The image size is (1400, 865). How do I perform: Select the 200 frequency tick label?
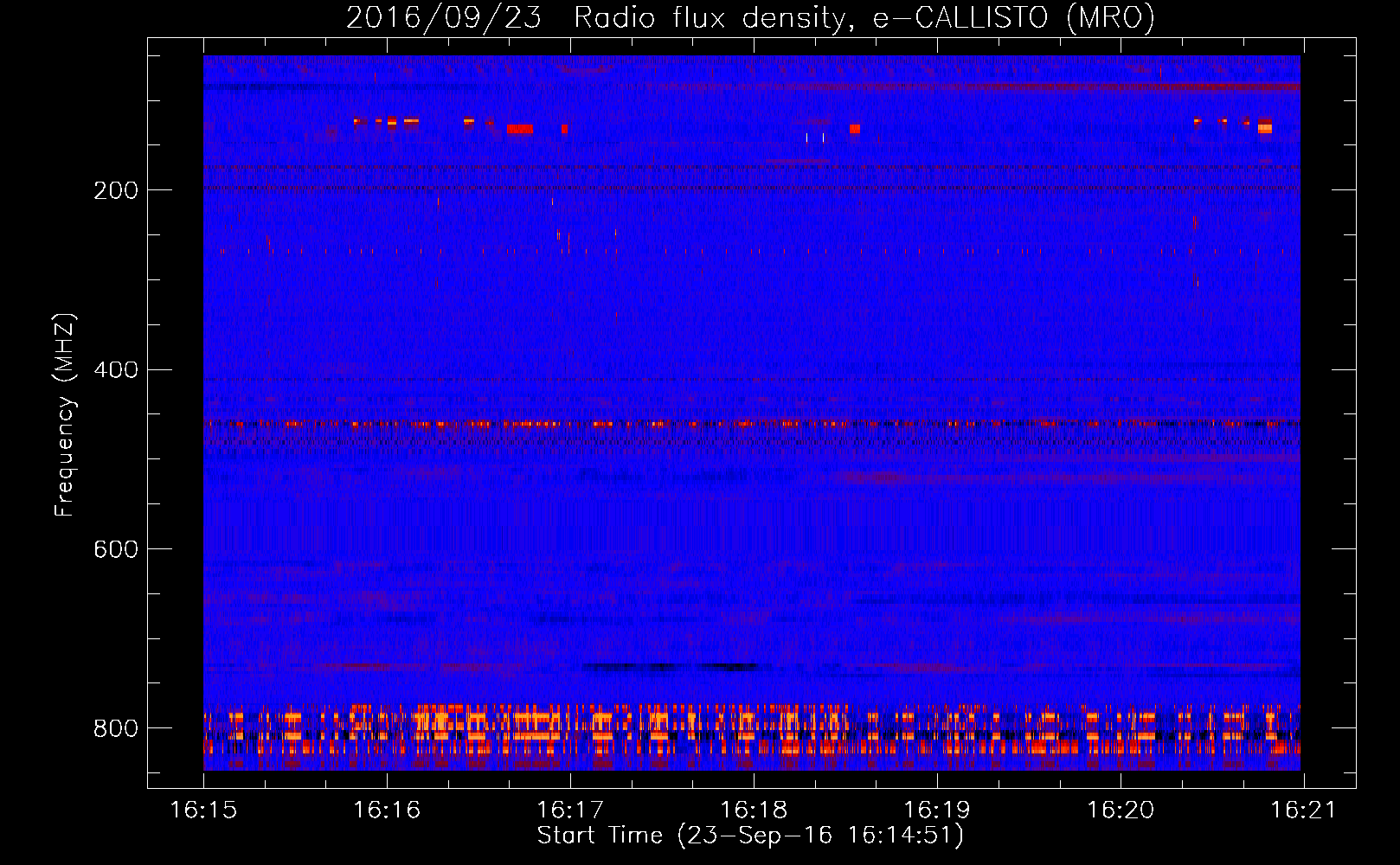pos(115,190)
